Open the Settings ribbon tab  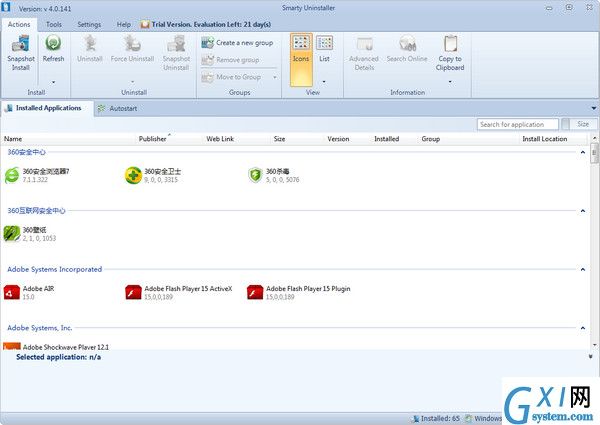click(89, 24)
